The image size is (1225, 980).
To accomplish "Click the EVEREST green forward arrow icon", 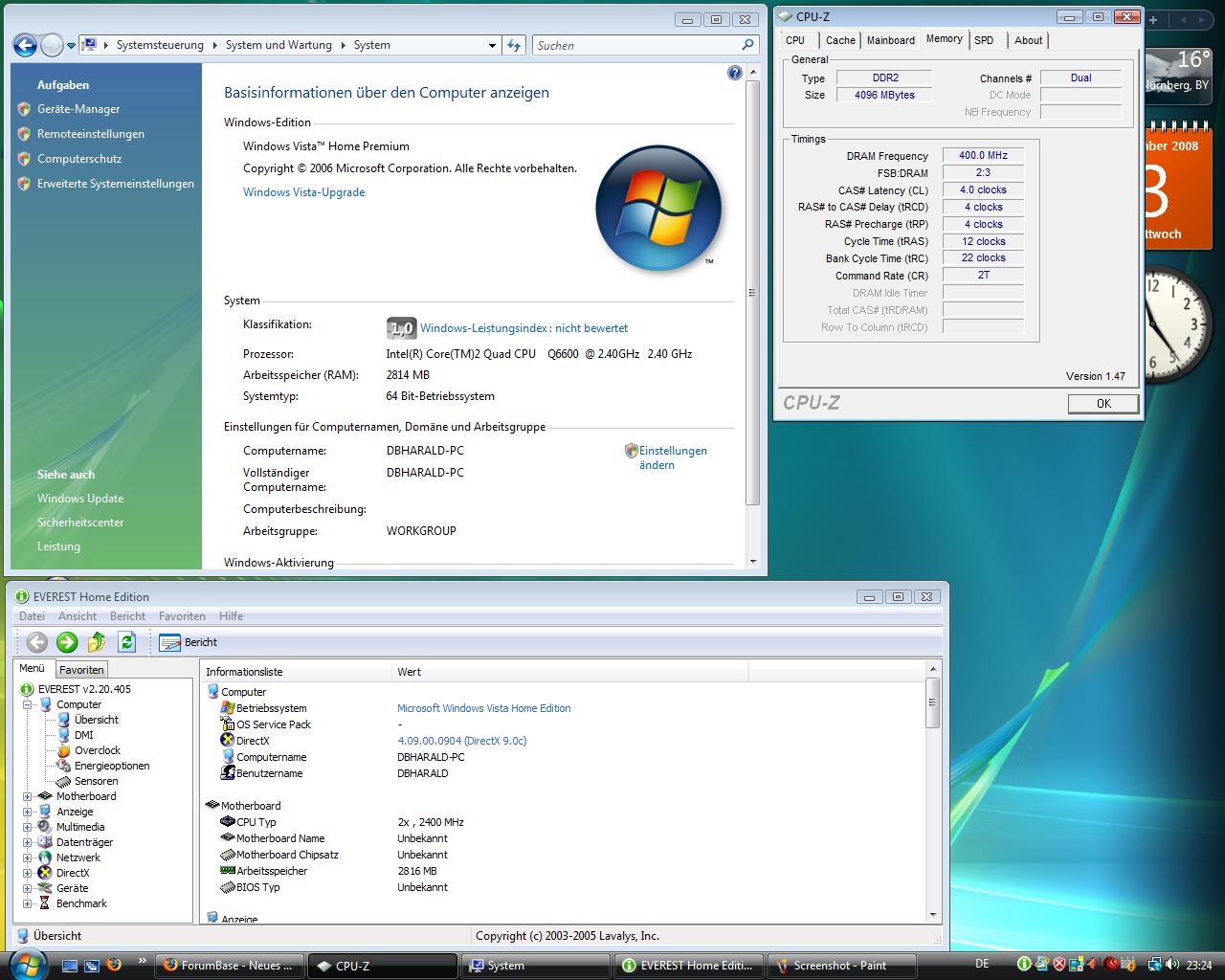I will coord(67,642).
